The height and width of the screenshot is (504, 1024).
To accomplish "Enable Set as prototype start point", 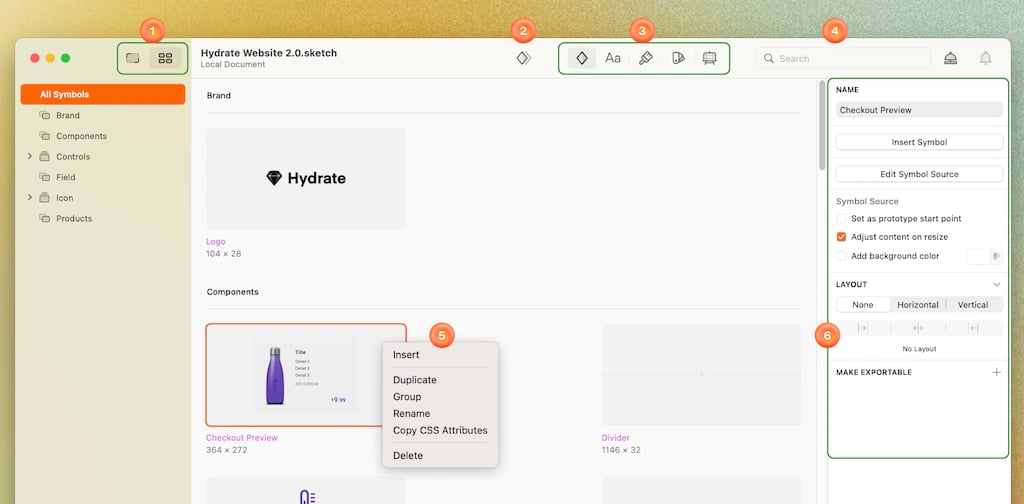I will 841,219.
